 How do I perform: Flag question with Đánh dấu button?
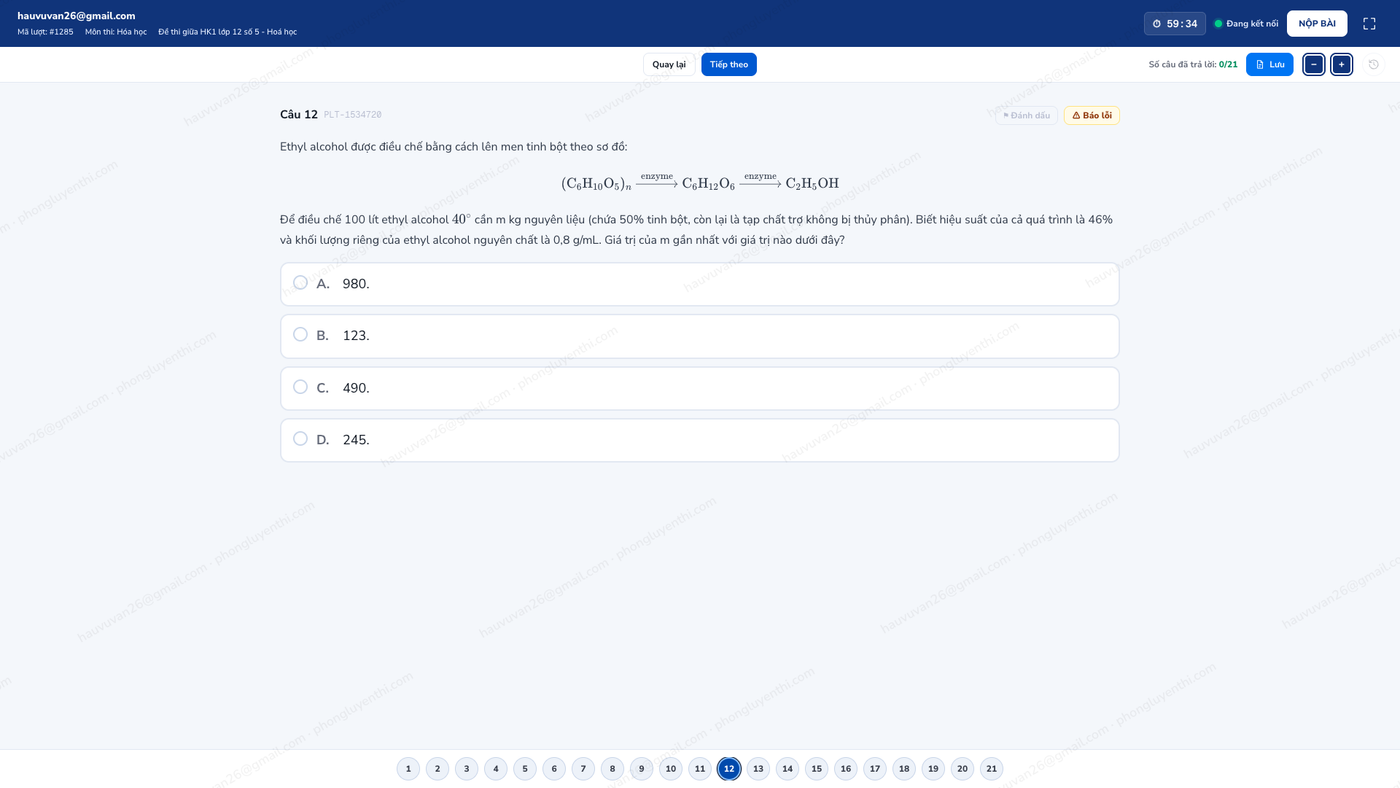(1026, 116)
